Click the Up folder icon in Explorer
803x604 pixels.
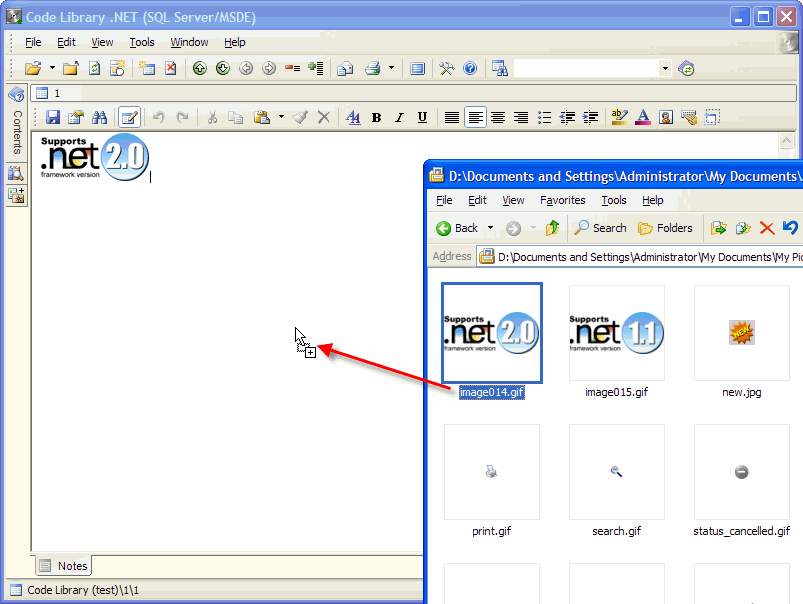(x=552, y=228)
